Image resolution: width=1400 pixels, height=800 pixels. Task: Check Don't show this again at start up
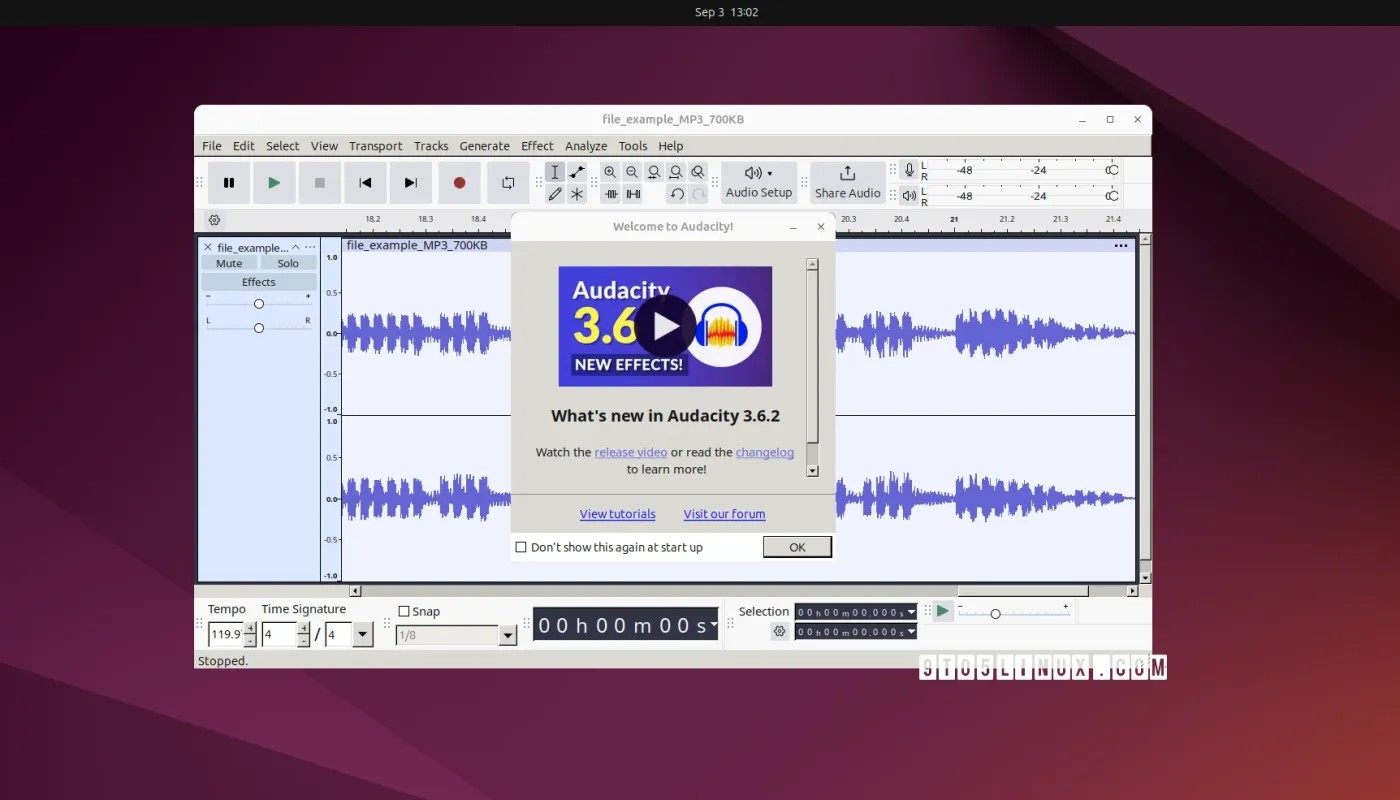pos(521,547)
